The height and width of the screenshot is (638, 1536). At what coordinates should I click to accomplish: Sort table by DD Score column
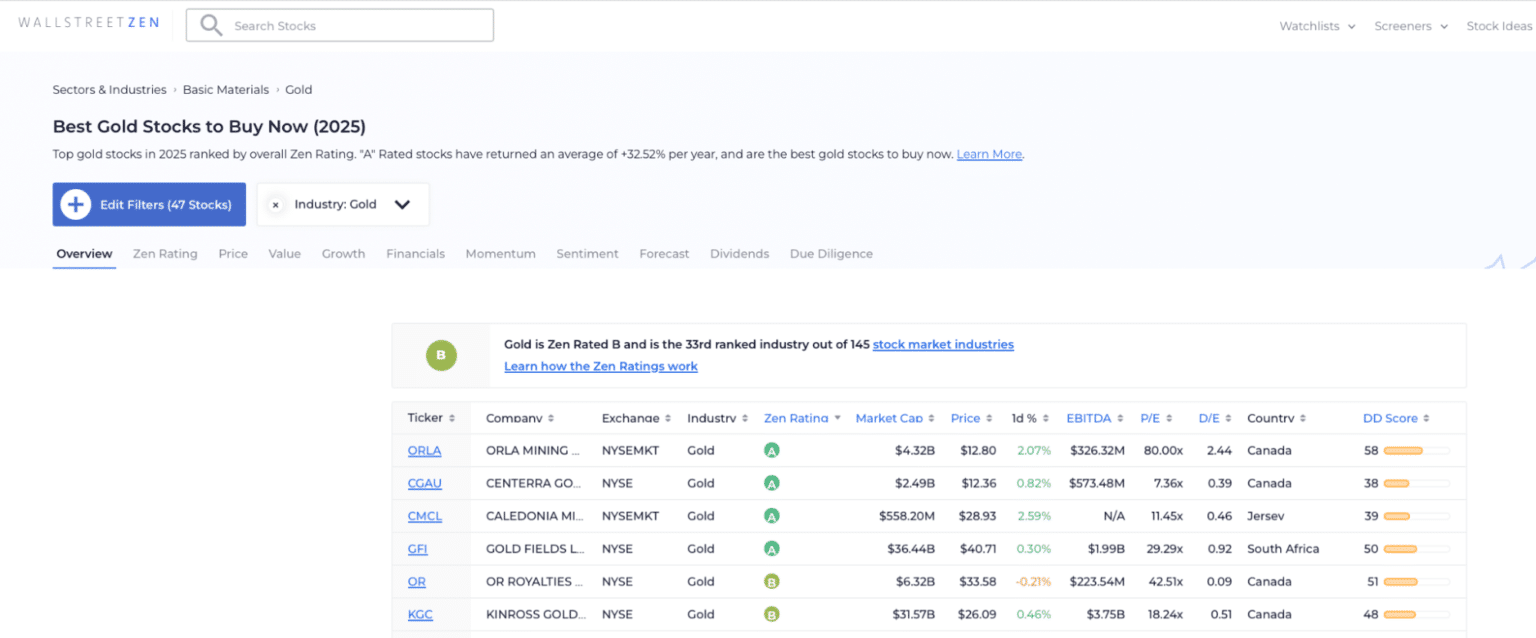(1396, 418)
